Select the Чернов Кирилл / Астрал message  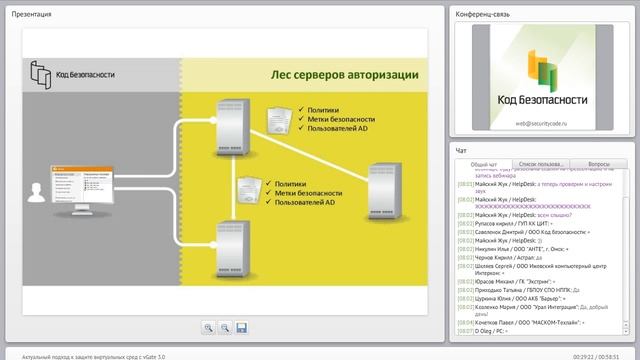[x=500, y=258]
